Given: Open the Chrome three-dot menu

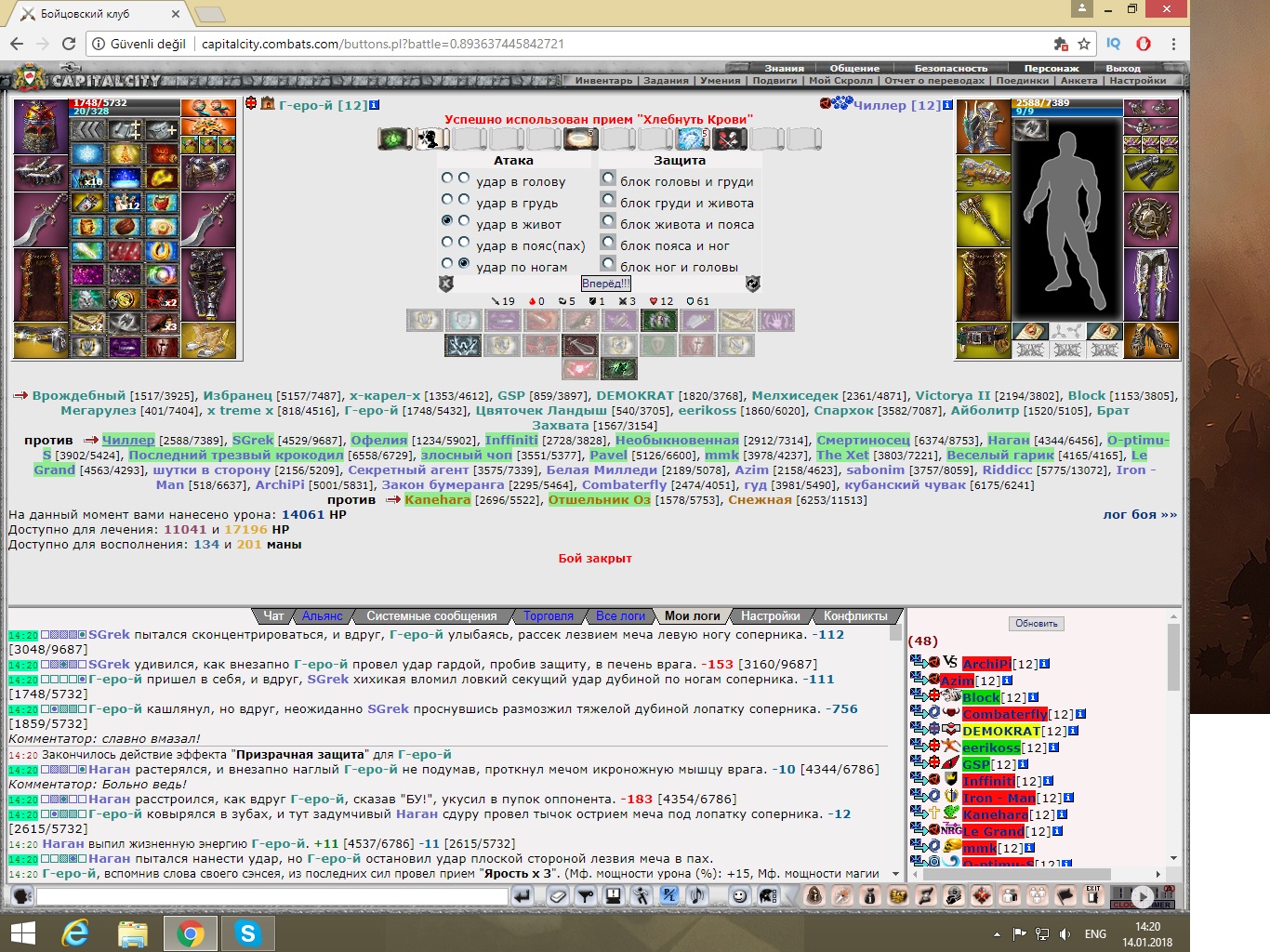Looking at the screenshot, I should pyautogui.click(x=1173, y=44).
